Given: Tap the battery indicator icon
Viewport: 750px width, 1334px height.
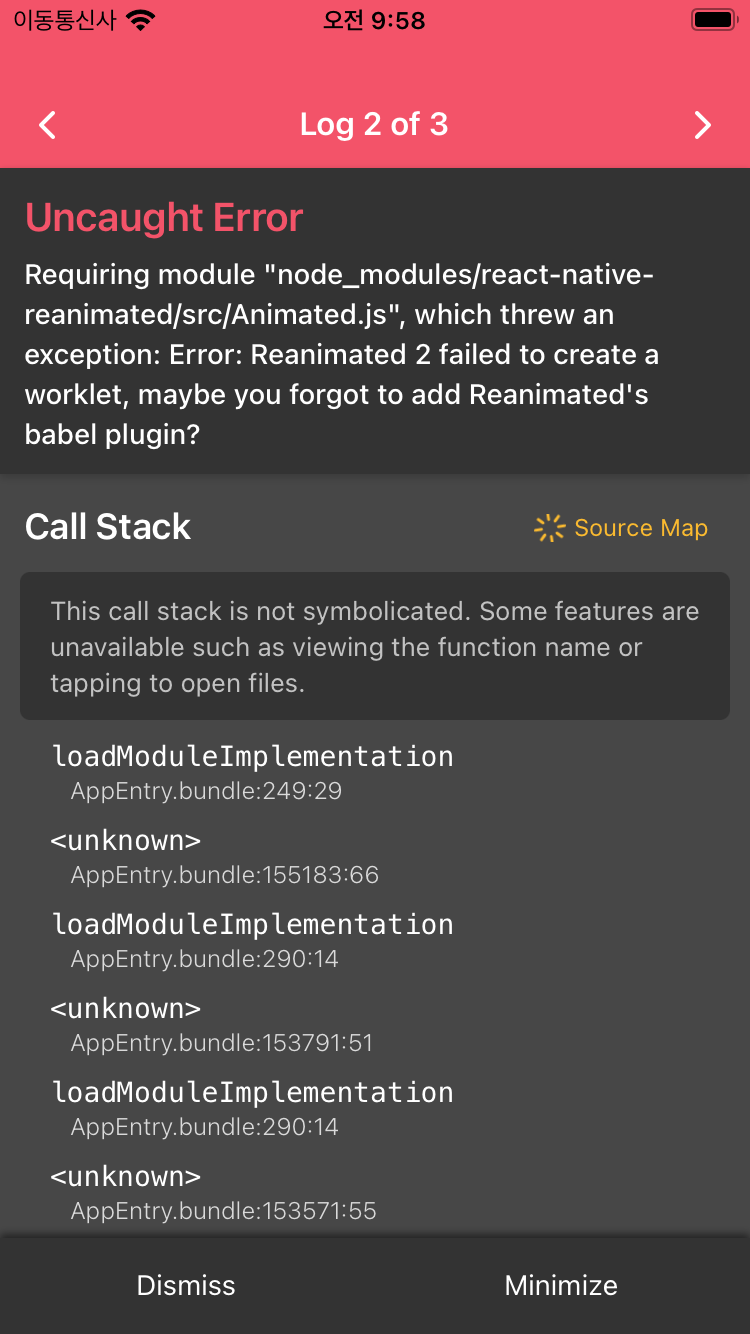Looking at the screenshot, I should point(711,18).
